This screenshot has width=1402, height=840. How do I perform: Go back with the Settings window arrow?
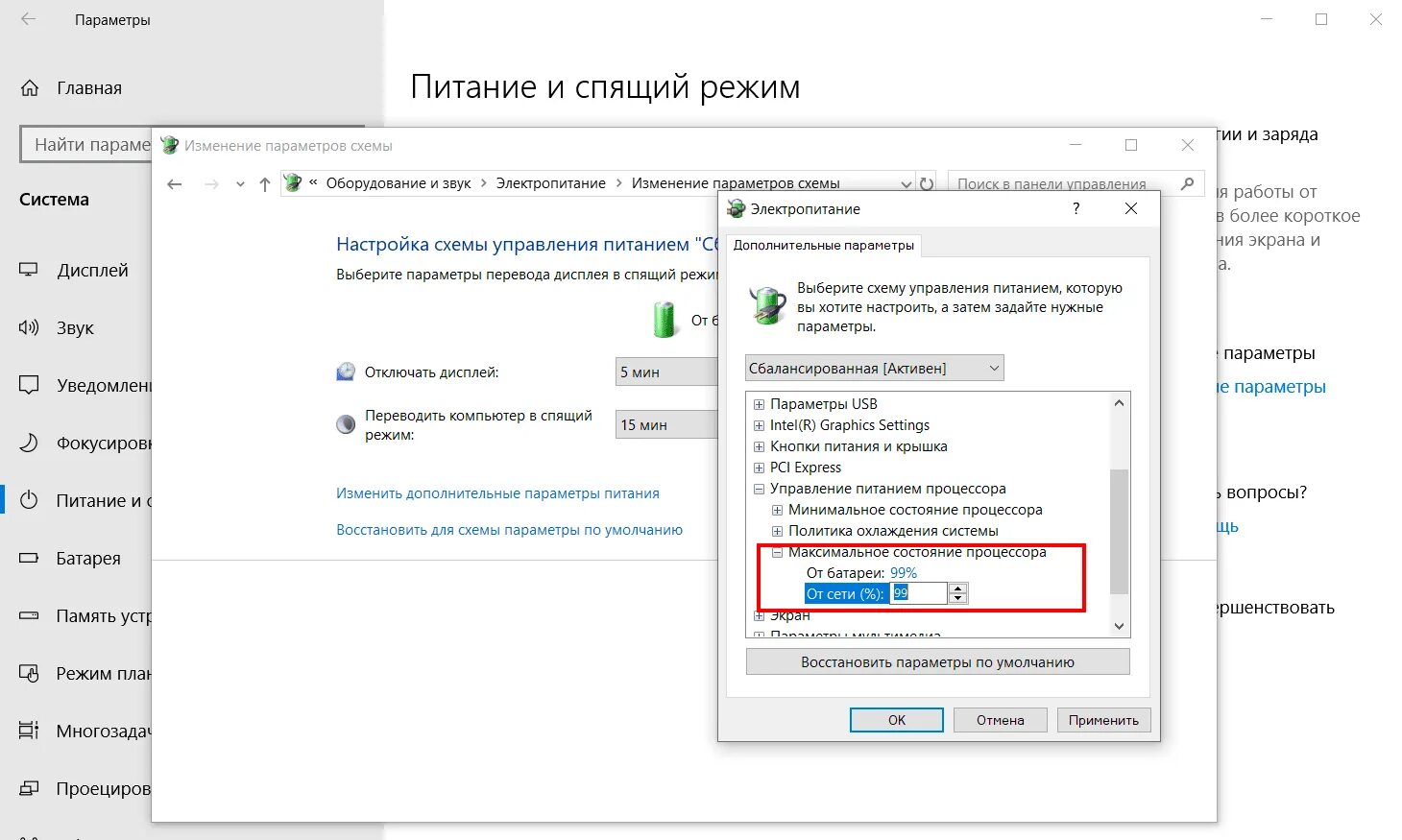pyautogui.click(x=29, y=19)
